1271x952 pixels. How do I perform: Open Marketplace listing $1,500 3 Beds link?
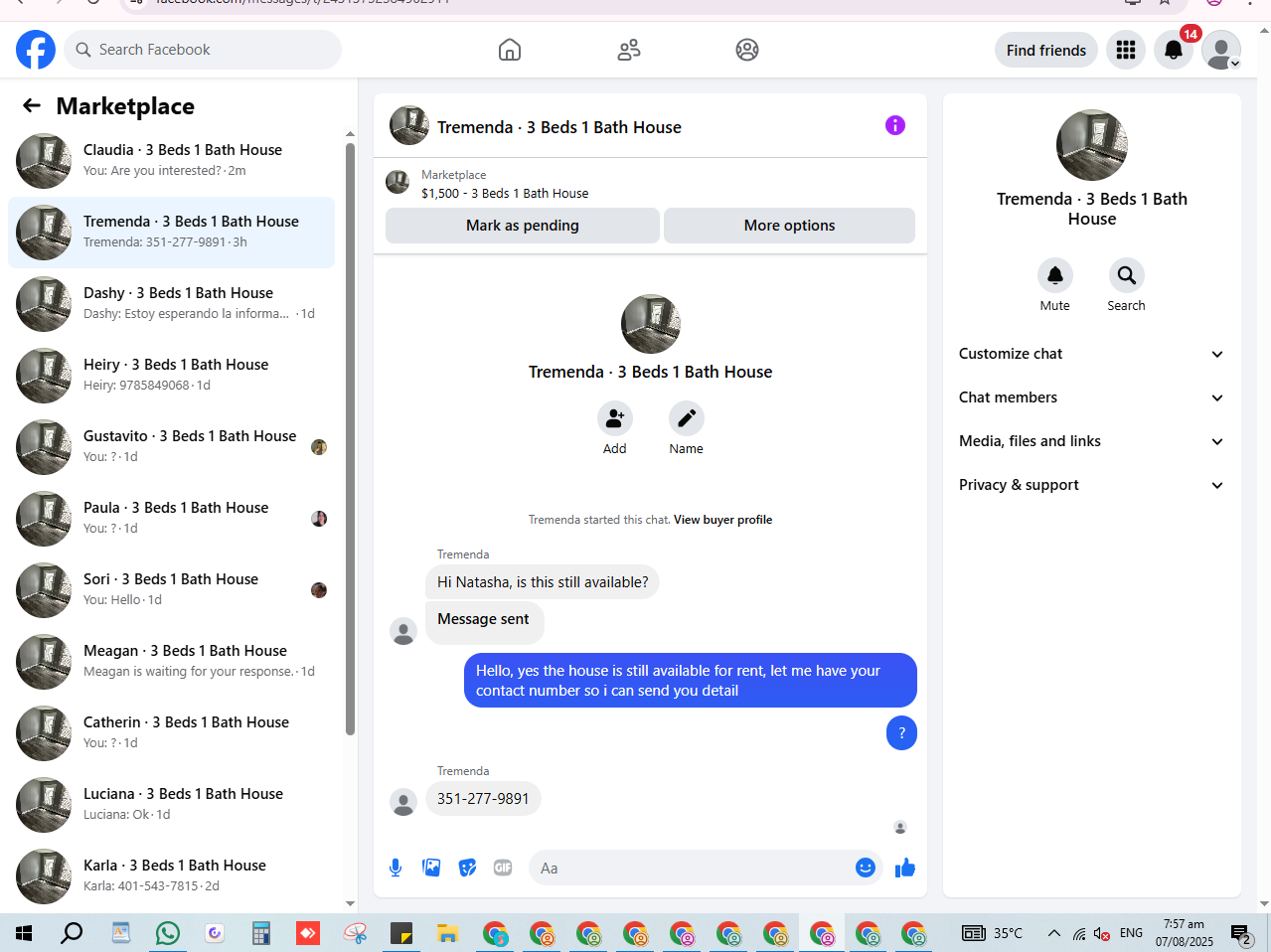tap(505, 194)
